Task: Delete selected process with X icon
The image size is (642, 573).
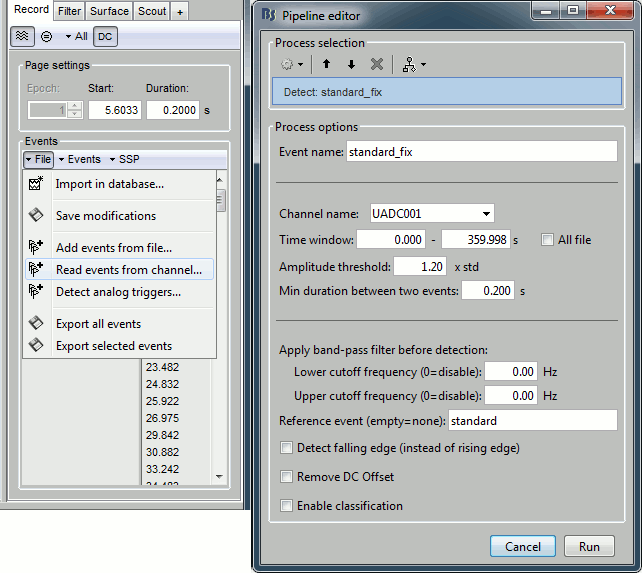Action: [377, 64]
